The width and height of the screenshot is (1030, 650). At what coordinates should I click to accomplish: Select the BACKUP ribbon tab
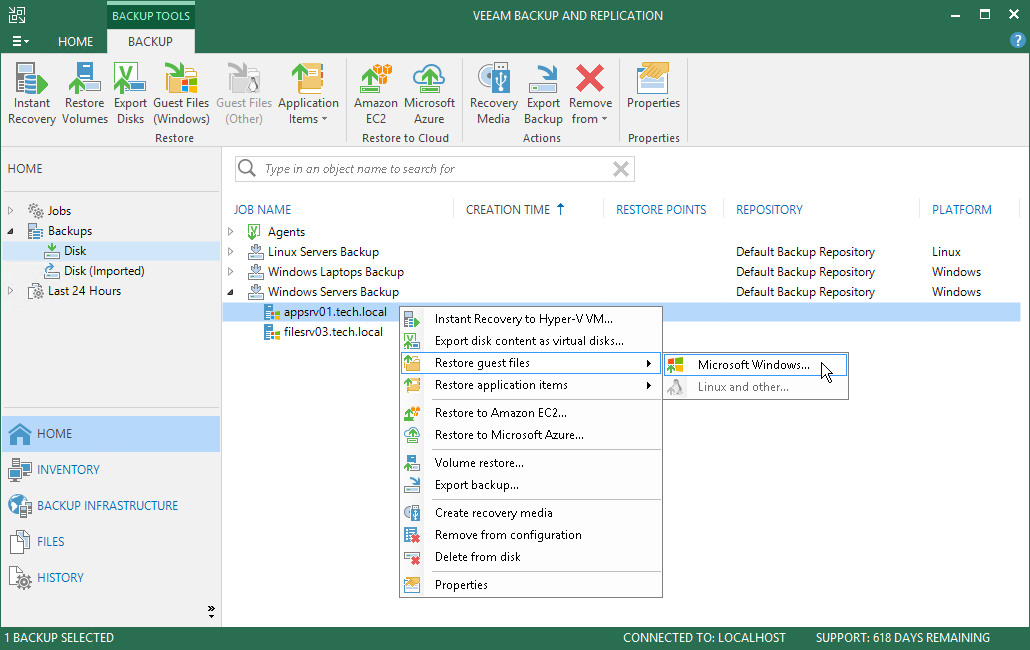coord(150,41)
